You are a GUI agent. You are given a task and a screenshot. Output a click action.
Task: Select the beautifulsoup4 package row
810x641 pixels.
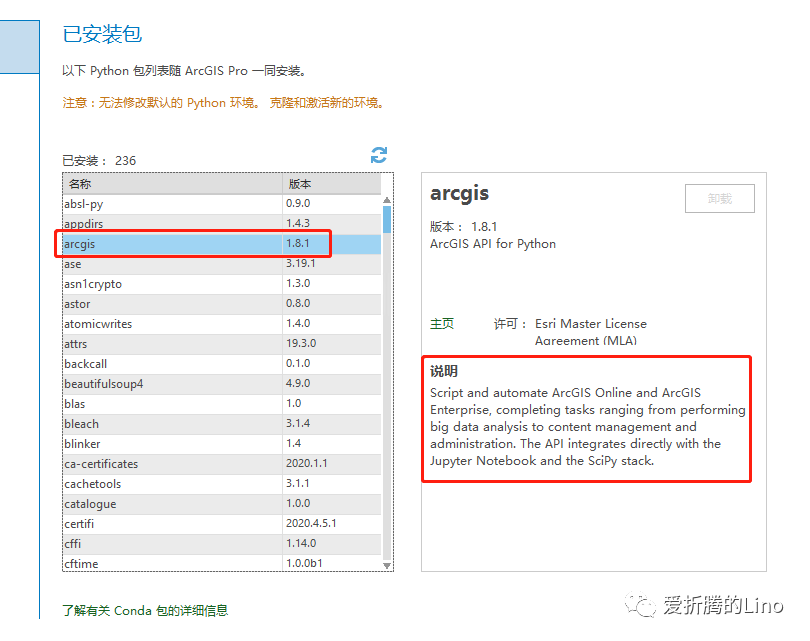tap(222, 384)
